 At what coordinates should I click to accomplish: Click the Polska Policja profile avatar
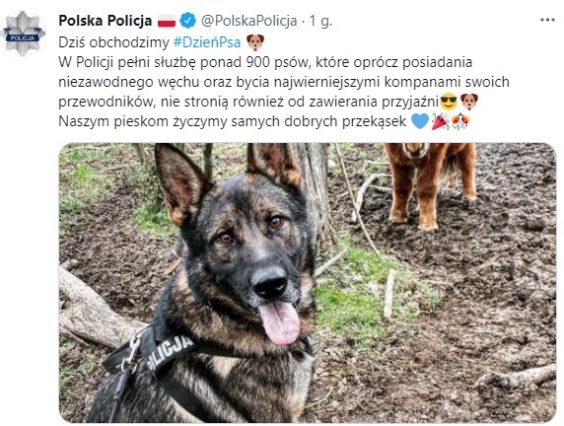pos(23,33)
